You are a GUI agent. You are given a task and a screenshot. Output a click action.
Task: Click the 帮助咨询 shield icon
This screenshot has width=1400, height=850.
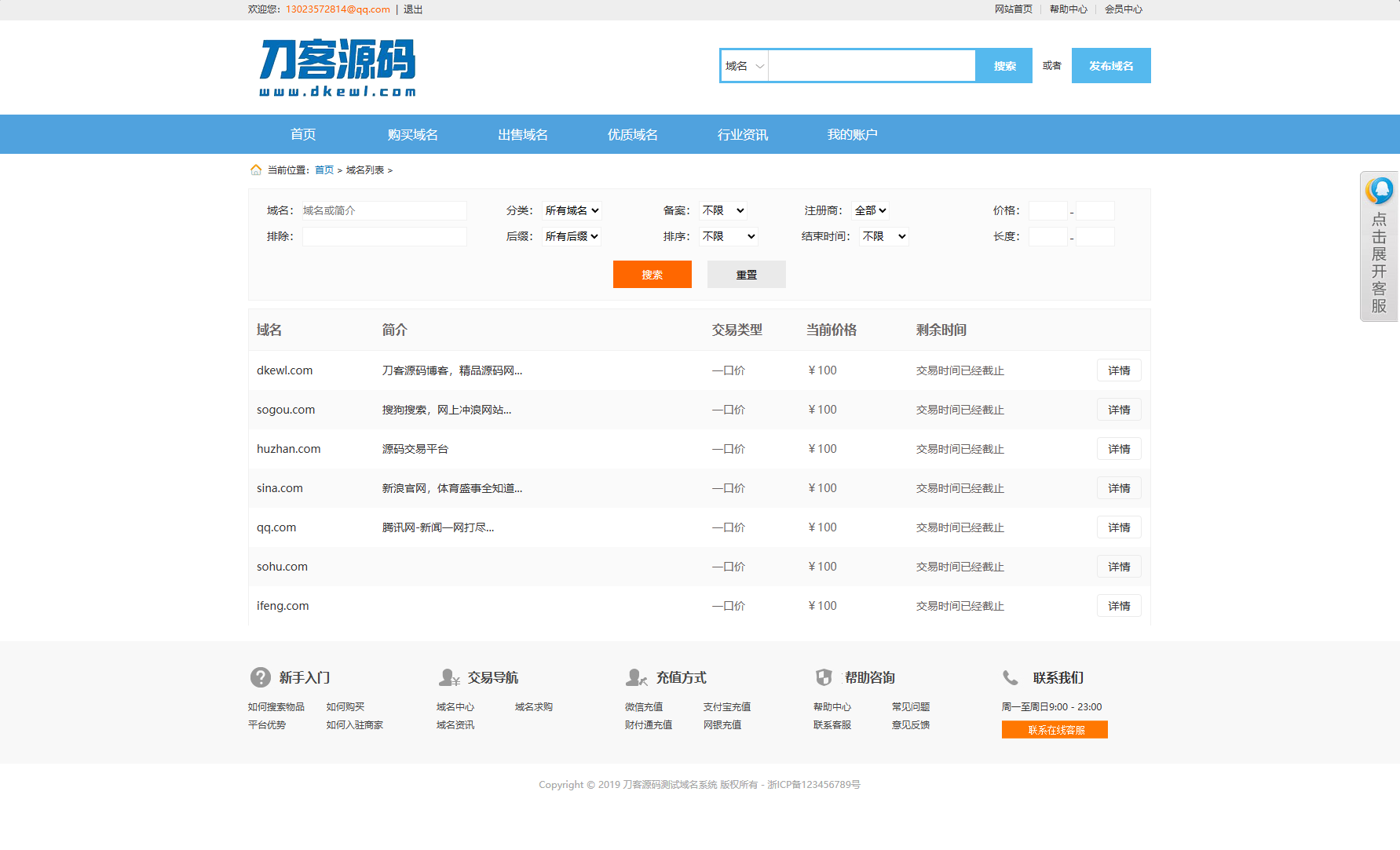point(824,677)
